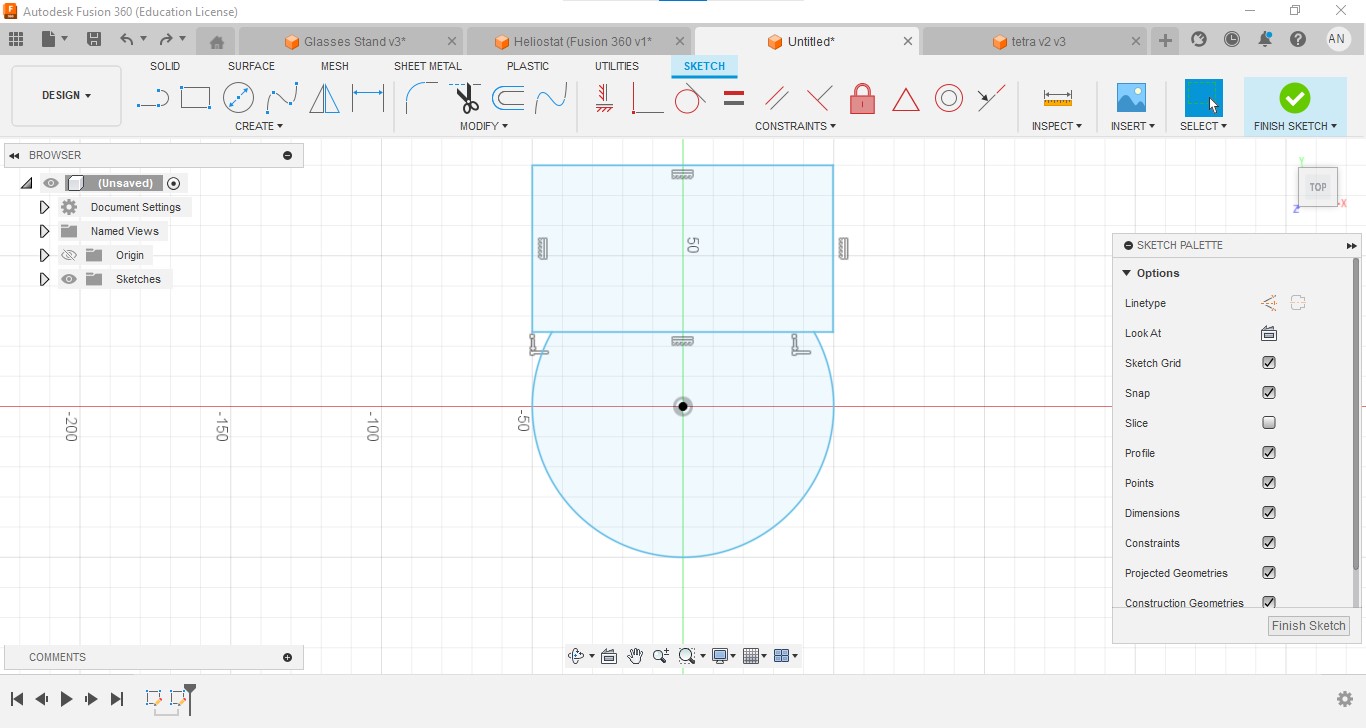Open the INSPECT dropdown menu
1366x728 pixels.
[1058, 126]
